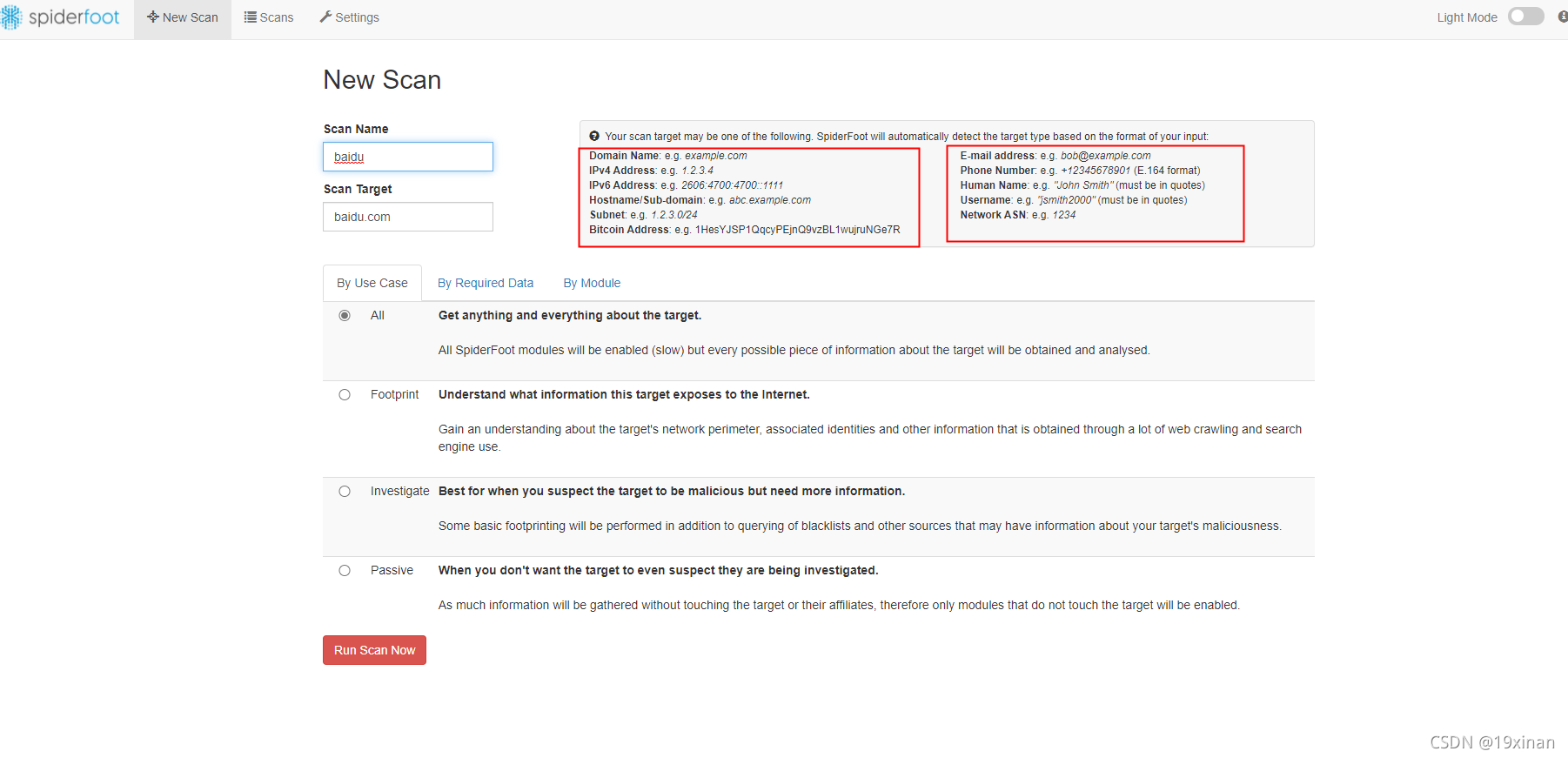Click 'Username' example line
Screen dimensions: 1568x758
(1074, 200)
